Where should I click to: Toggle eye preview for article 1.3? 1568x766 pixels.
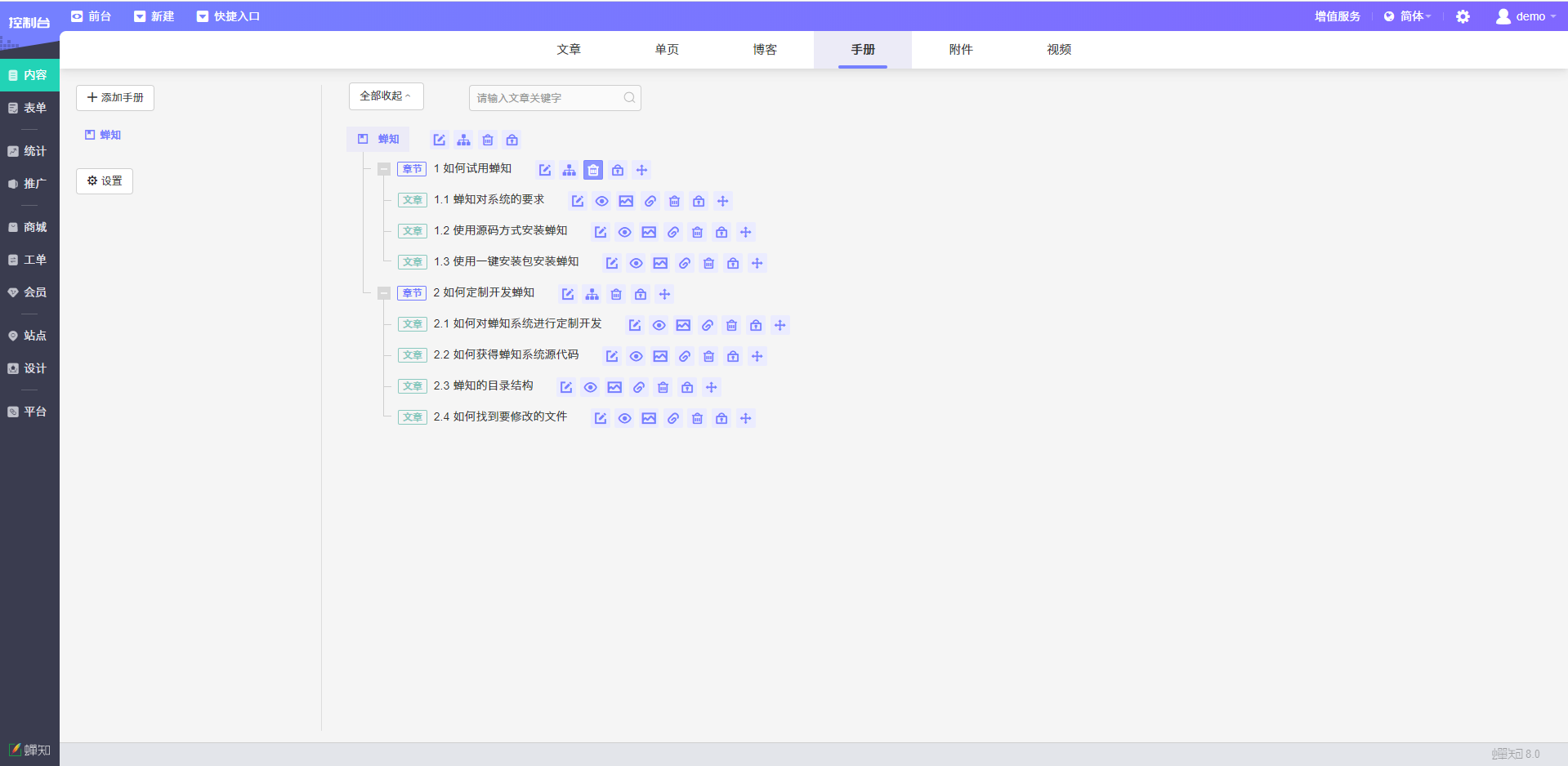coord(637,263)
